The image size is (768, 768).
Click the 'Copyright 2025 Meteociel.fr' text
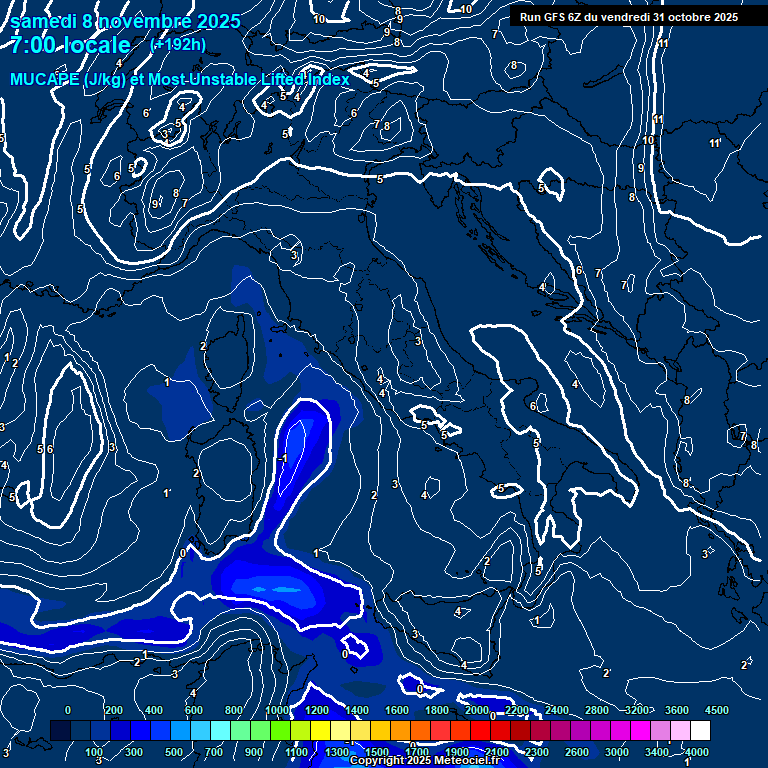point(424,760)
